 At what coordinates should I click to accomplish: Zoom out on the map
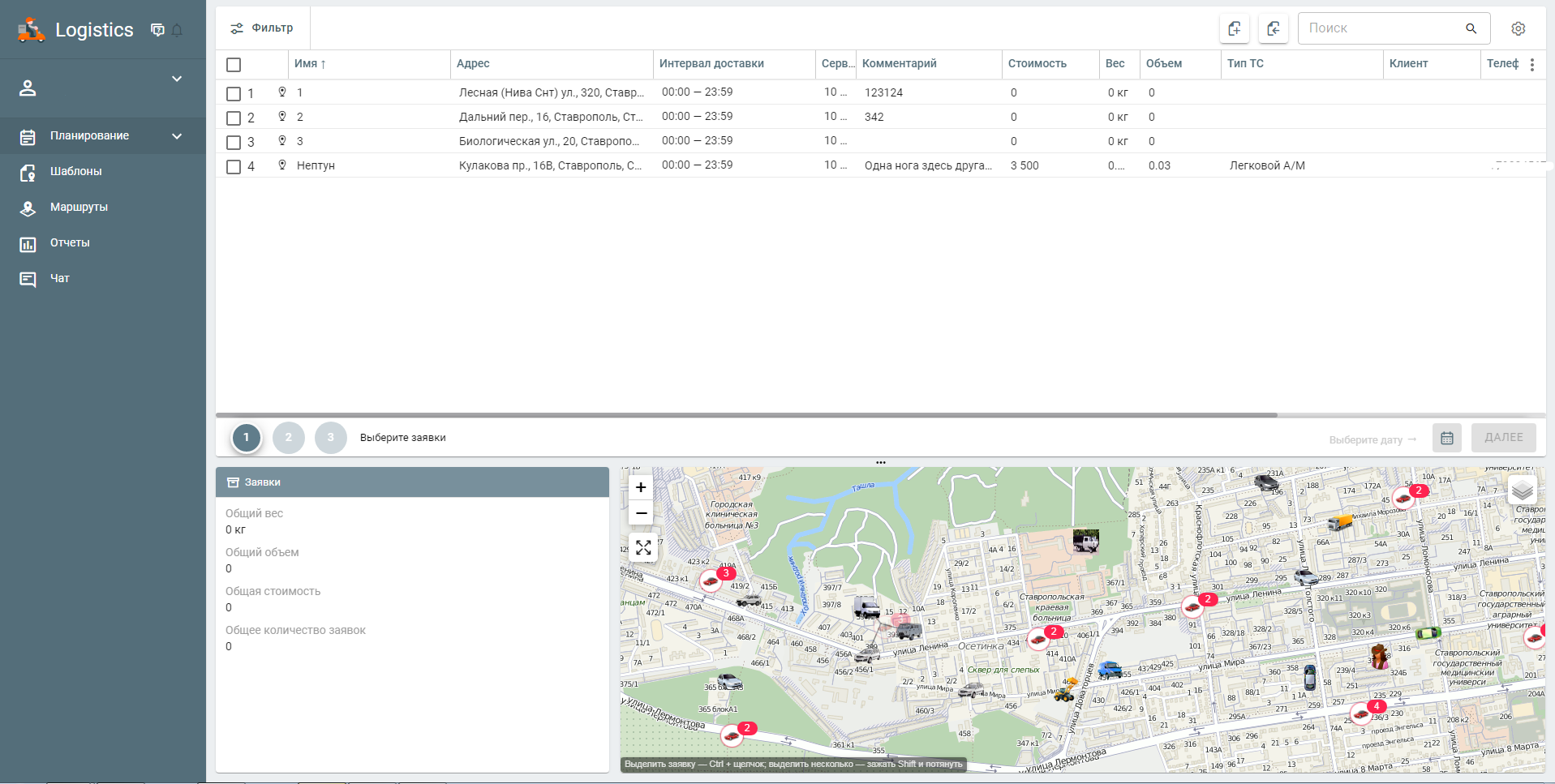pos(641,513)
